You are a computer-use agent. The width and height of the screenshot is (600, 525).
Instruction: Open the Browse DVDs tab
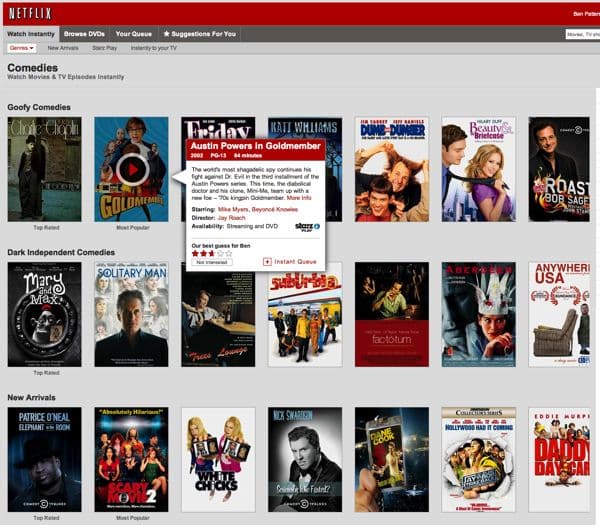84,34
